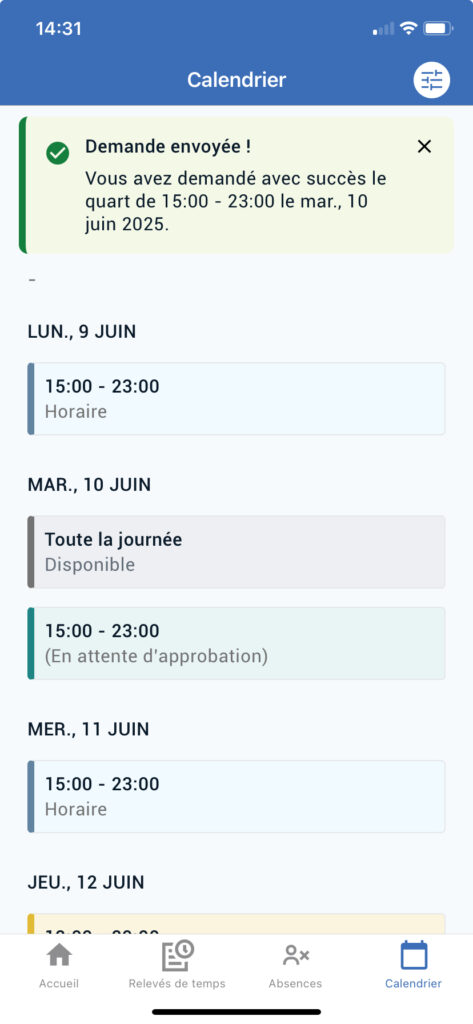
Task: Open the 'Toute la journée' Disponible entry
Action: click(236, 552)
